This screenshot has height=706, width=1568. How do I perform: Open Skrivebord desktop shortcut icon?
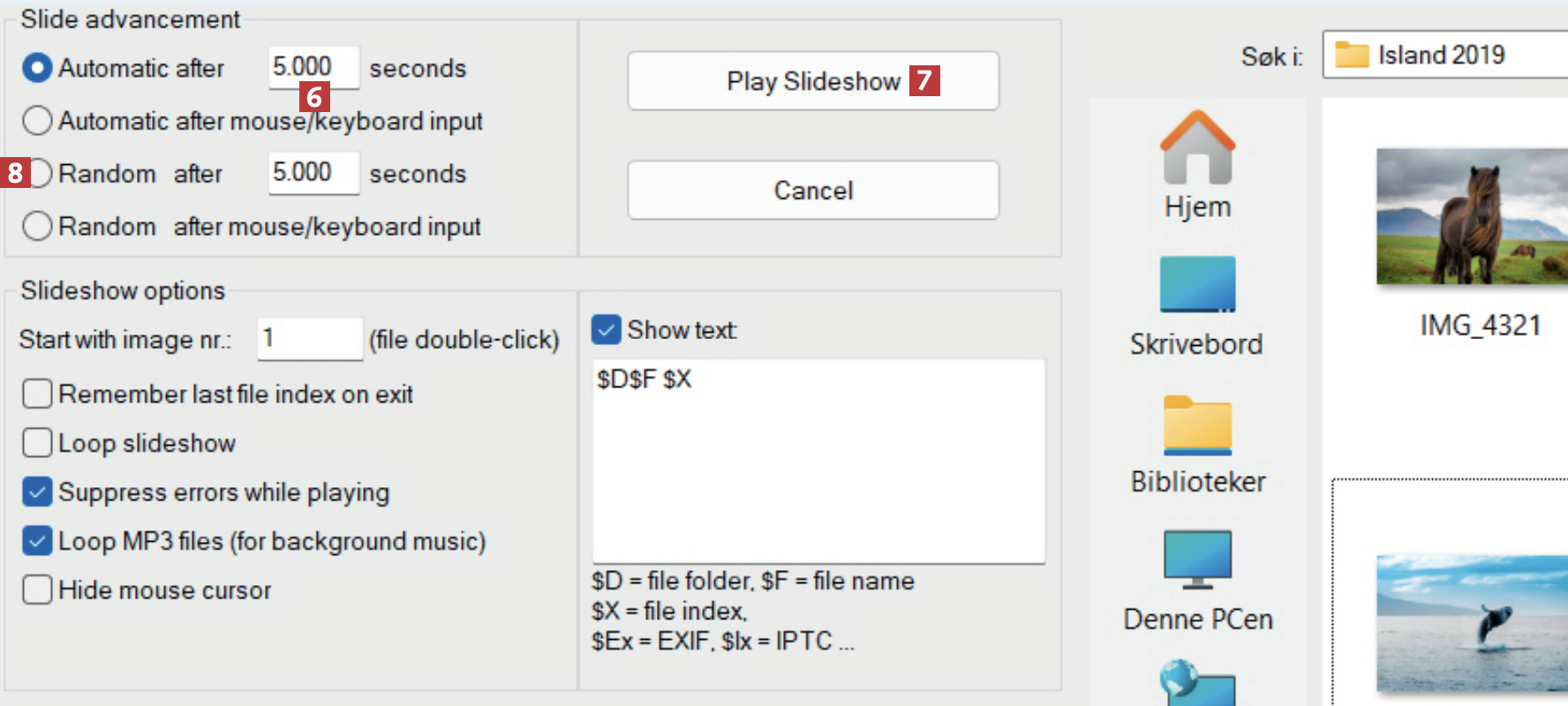coord(1197,285)
